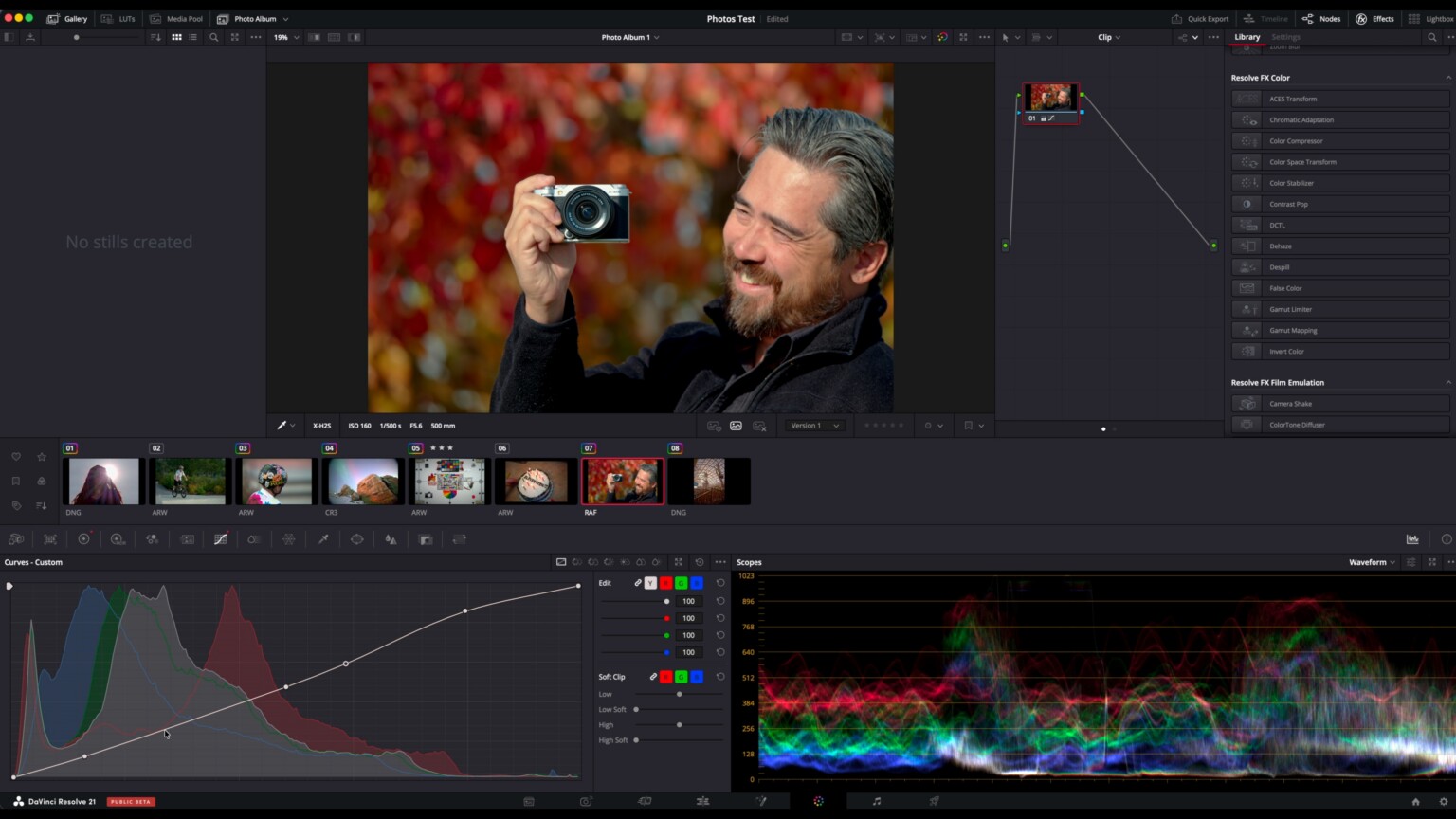Switch gallery to grid view
This screenshot has height=819, width=1456.
(x=176, y=37)
